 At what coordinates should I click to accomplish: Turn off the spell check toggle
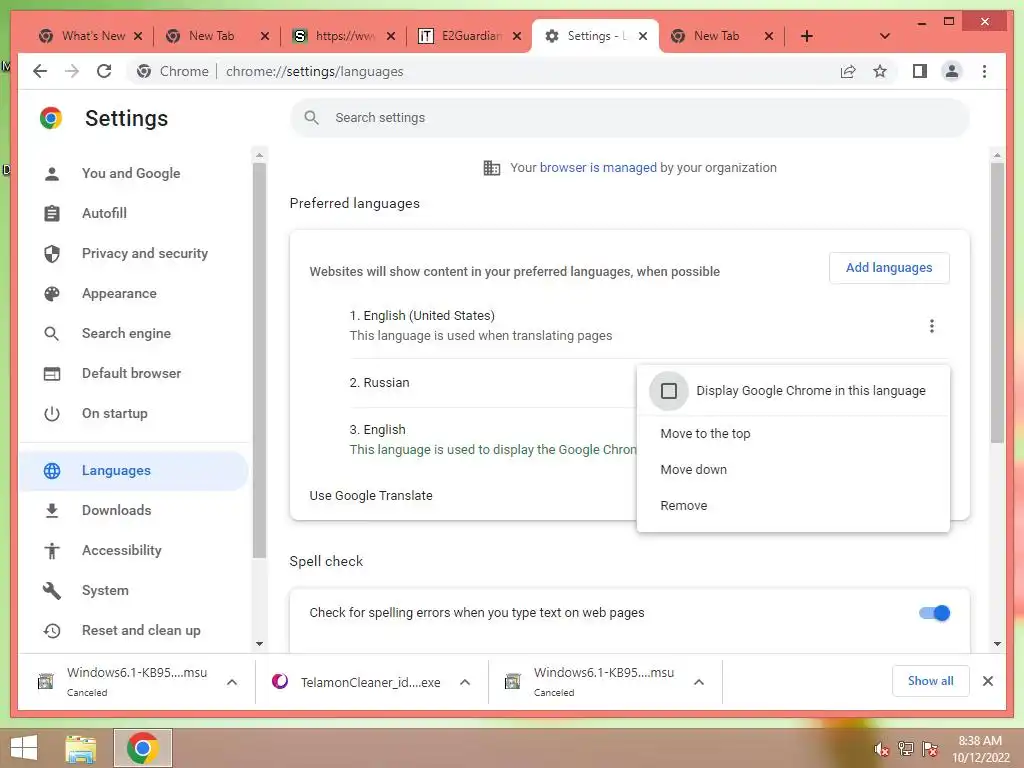934,613
